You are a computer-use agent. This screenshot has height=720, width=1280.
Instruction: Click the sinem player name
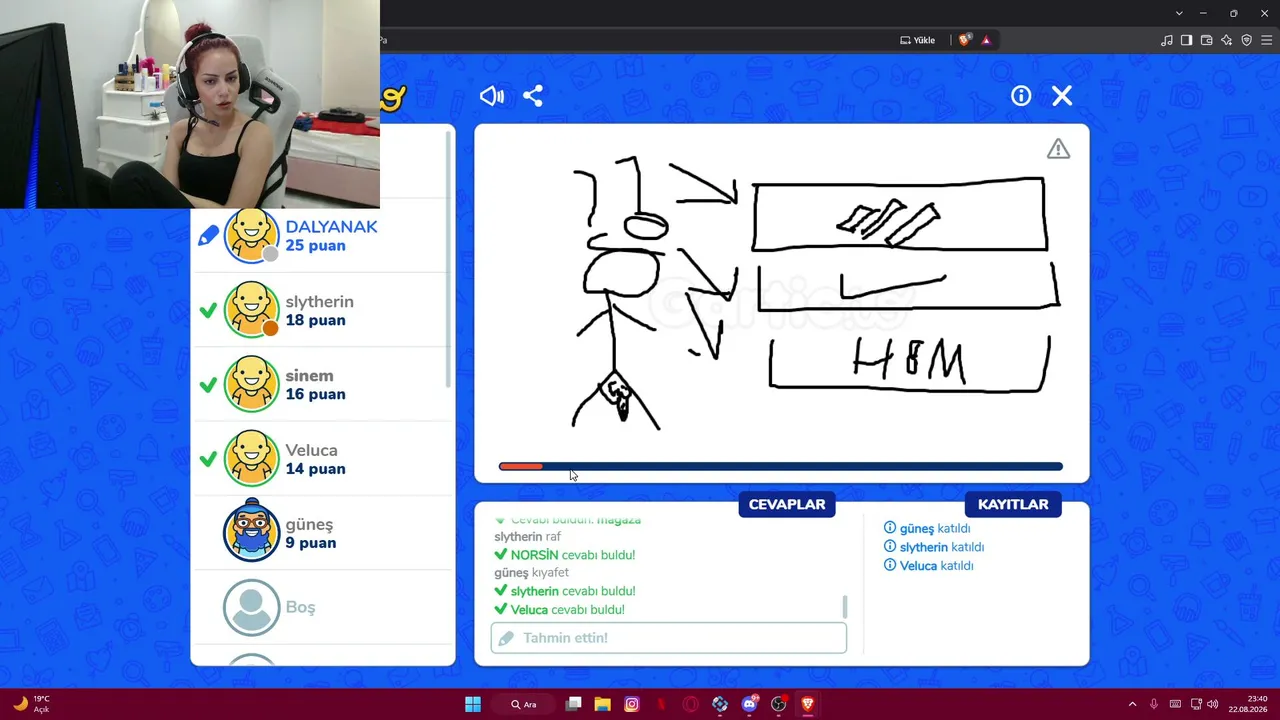[x=309, y=376]
